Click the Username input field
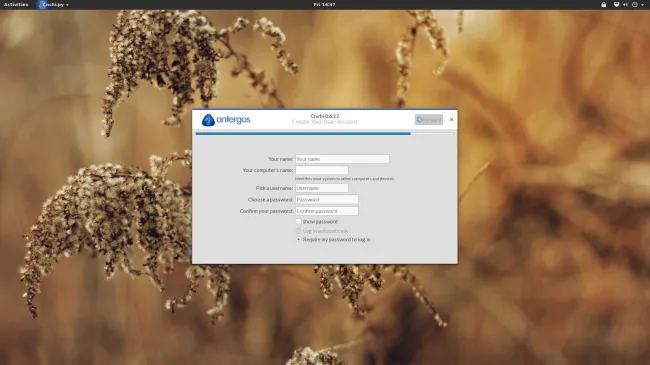The image size is (650, 365). [x=322, y=188]
